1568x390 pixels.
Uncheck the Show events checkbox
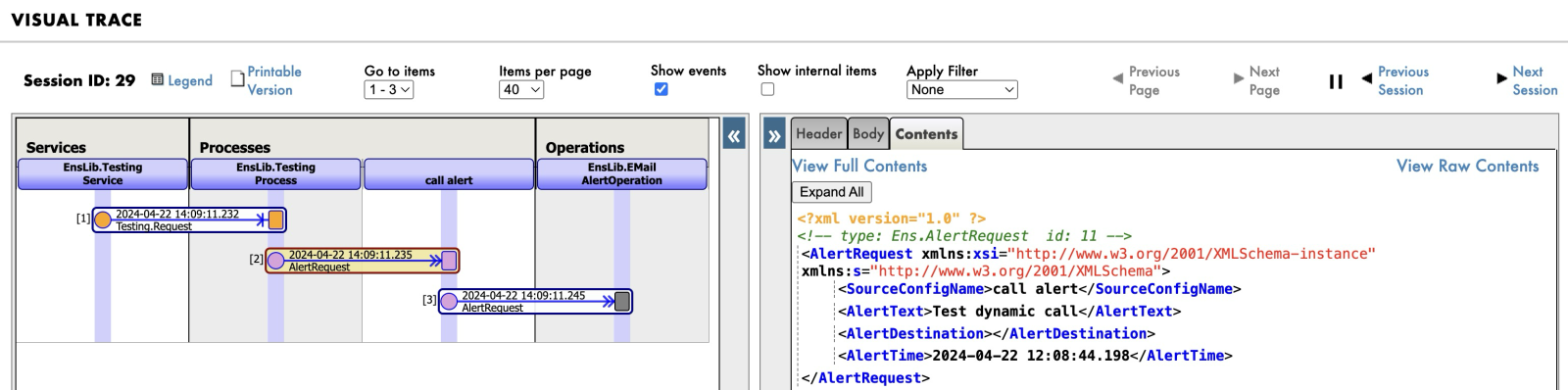tap(661, 89)
